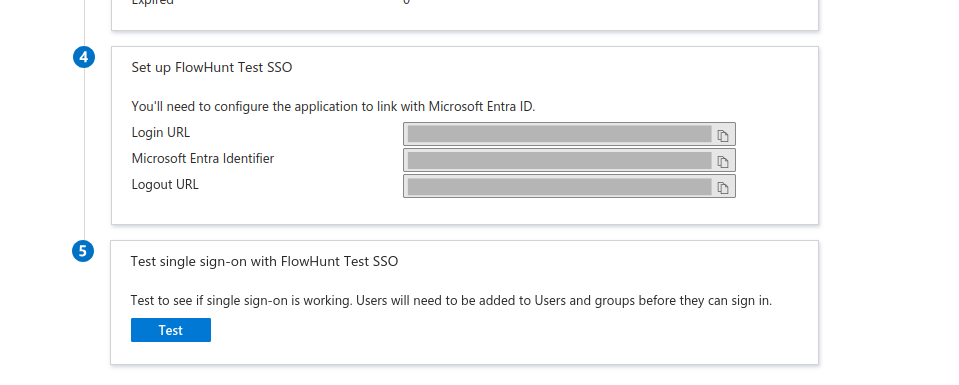
Task: Click the 'Logout URL' label
Action: pyautogui.click(x=165, y=184)
